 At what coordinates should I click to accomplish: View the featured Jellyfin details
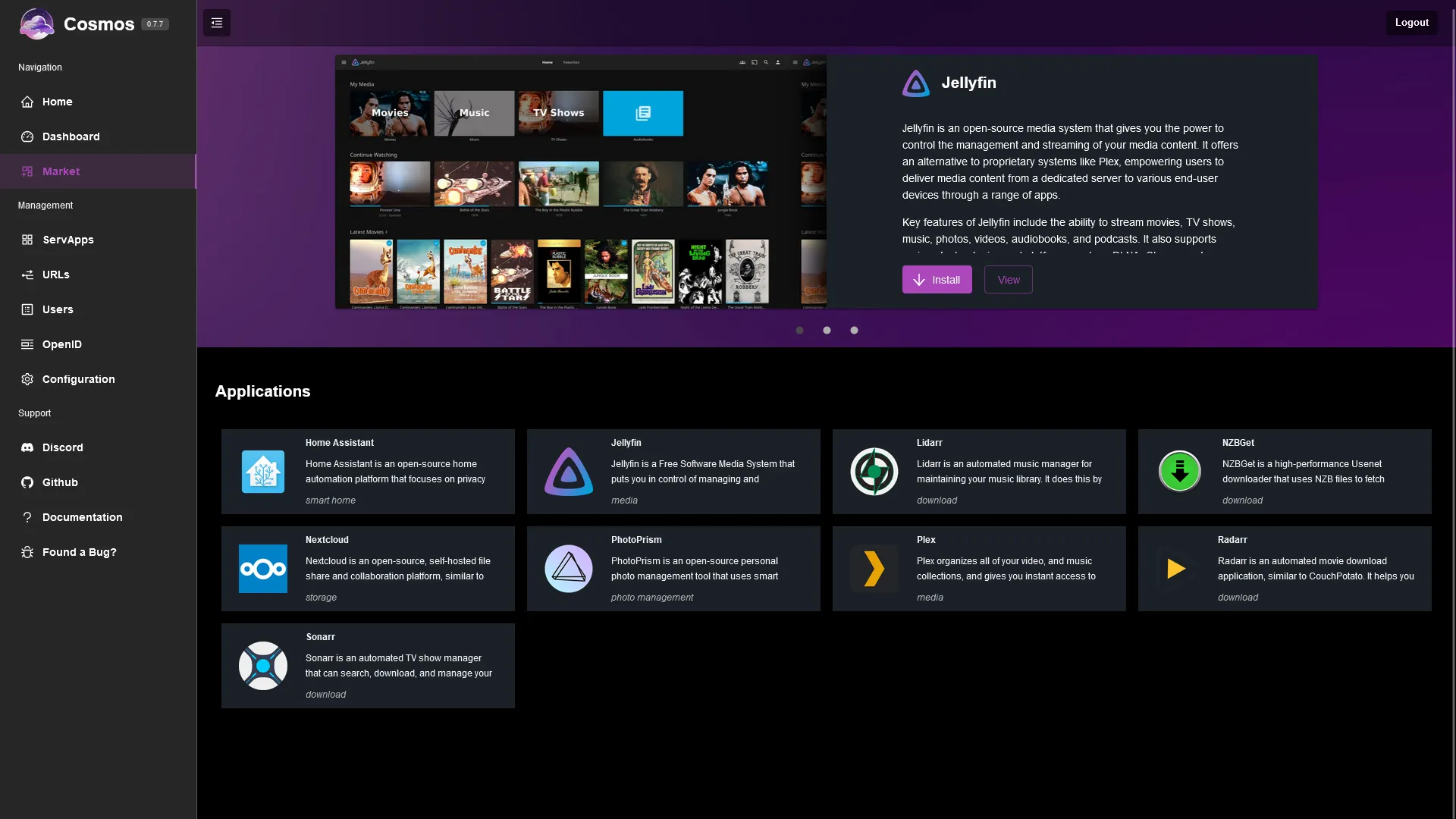coord(1009,280)
